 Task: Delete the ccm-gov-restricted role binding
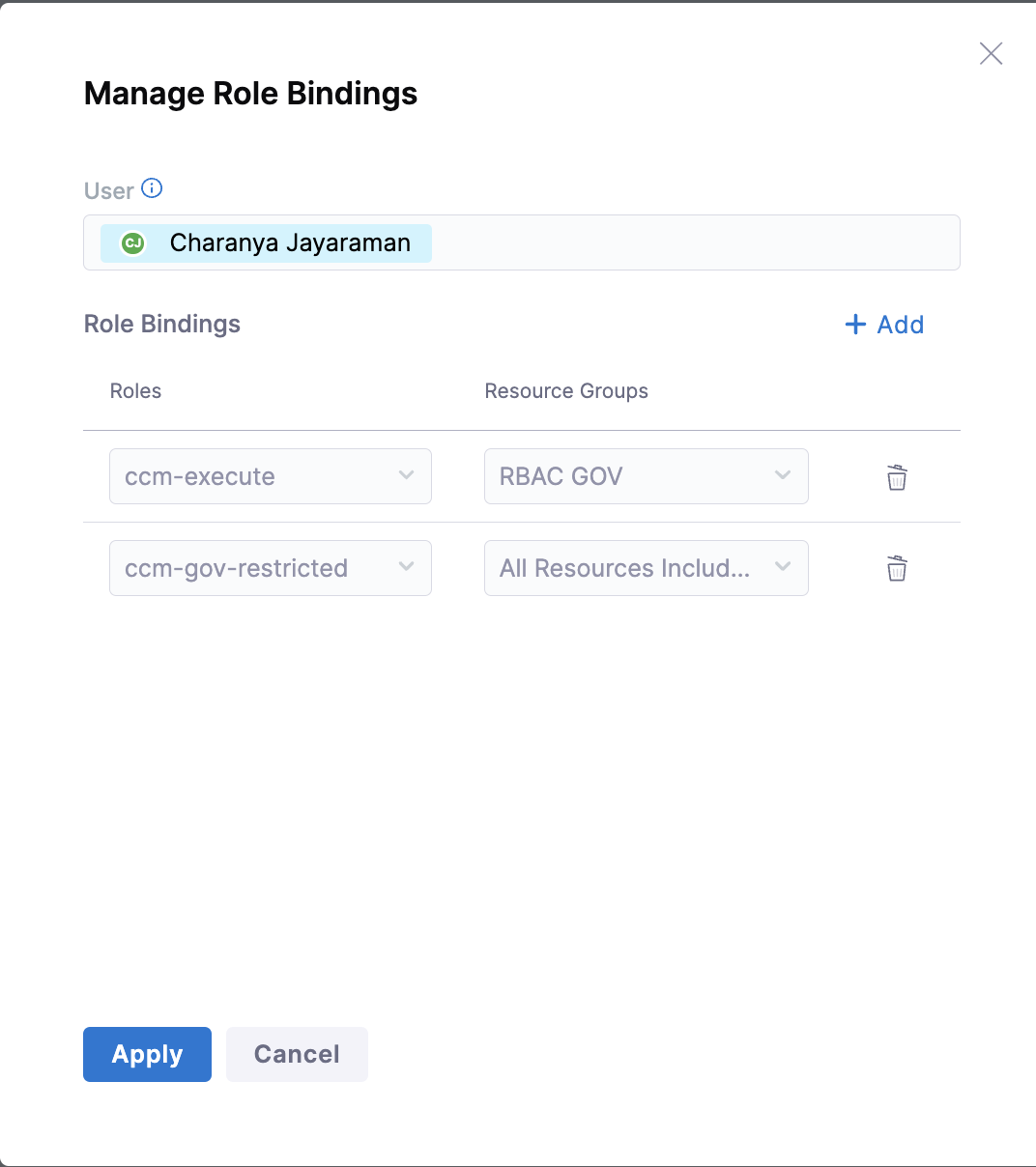pyautogui.click(x=897, y=568)
